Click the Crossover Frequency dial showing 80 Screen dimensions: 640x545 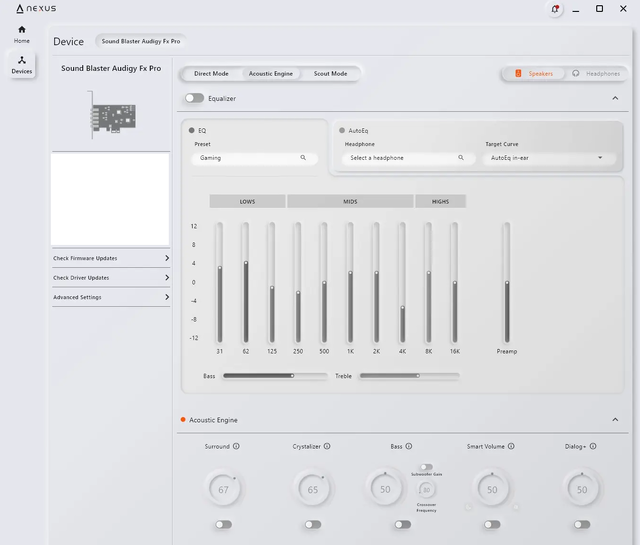[x=427, y=489]
